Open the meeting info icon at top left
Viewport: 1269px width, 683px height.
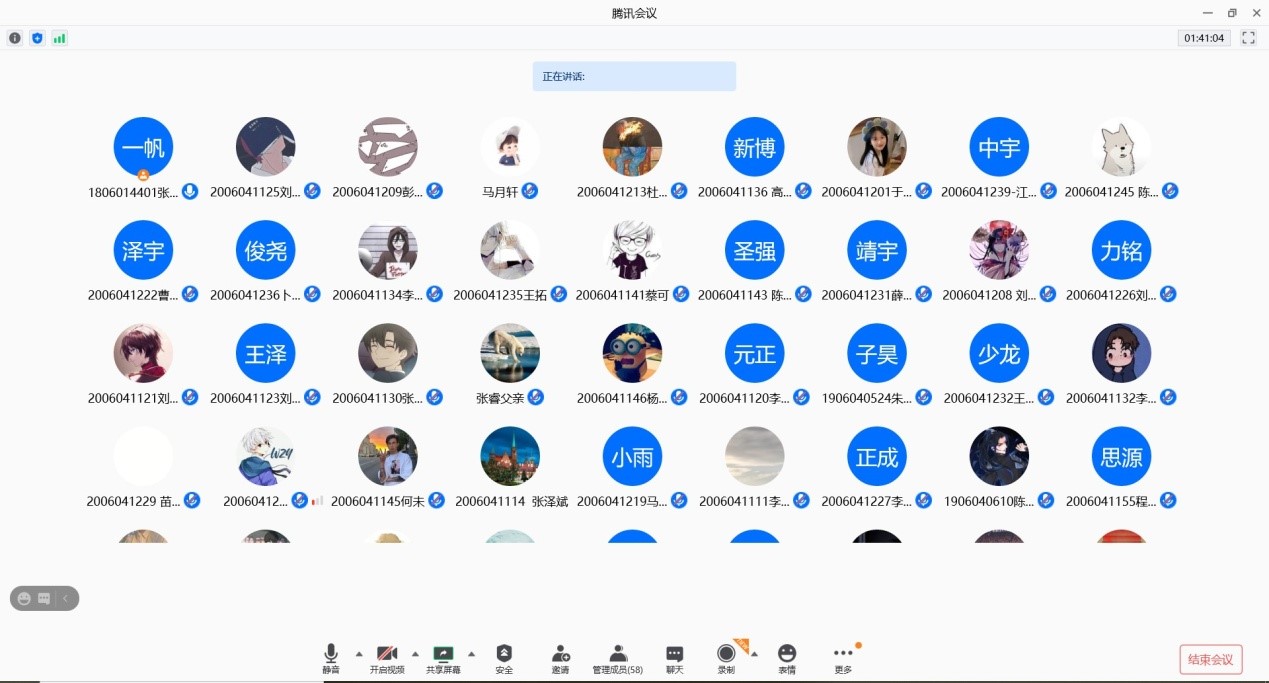(15, 38)
